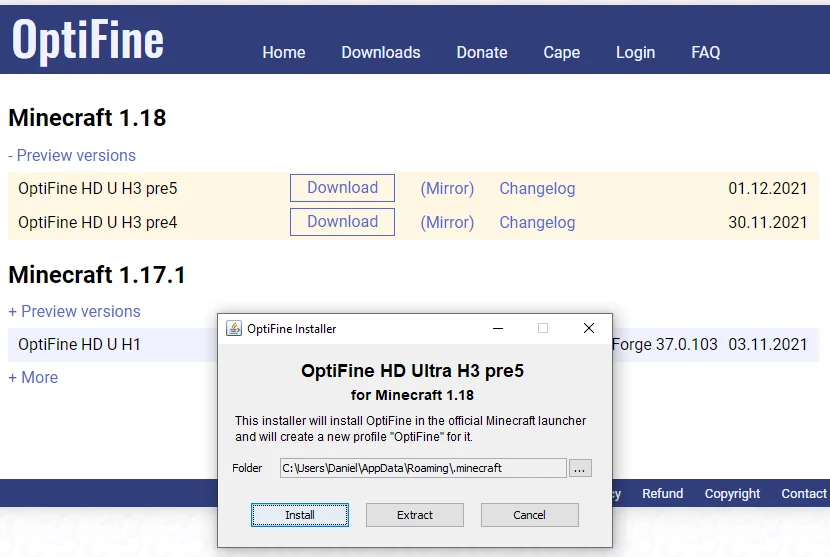Image resolution: width=830 pixels, height=557 pixels.
Task: Open Mirror link for H3 pre4
Action: coord(447,222)
